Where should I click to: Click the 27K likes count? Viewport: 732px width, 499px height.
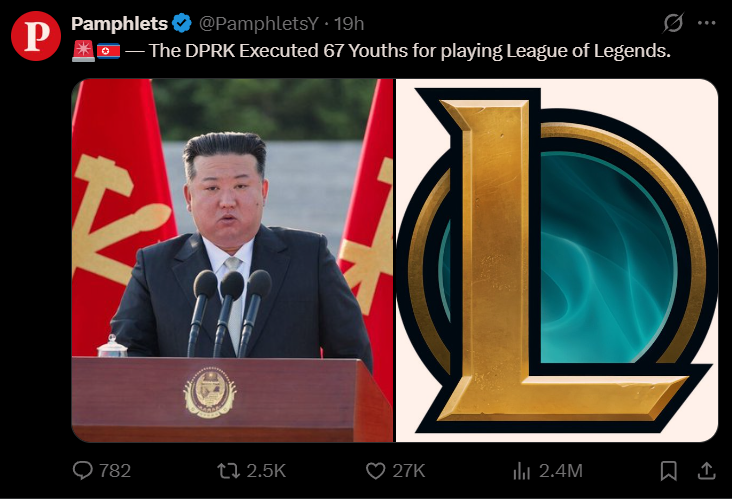pos(408,471)
